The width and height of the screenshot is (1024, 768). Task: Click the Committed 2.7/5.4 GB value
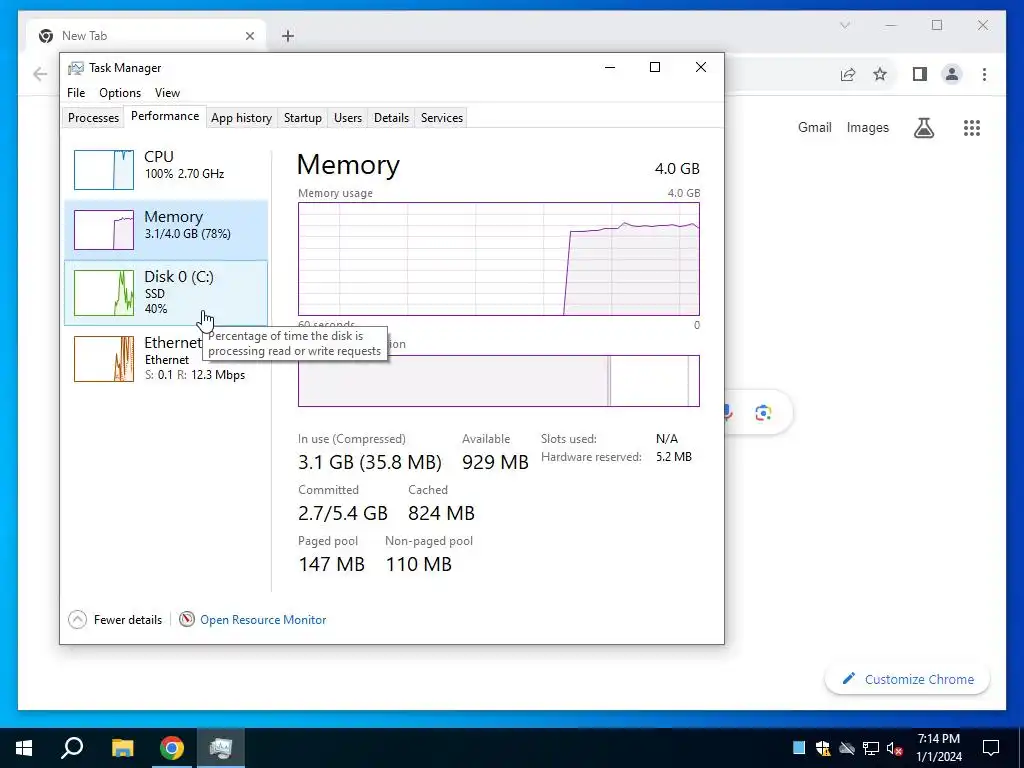pos(343,513)
